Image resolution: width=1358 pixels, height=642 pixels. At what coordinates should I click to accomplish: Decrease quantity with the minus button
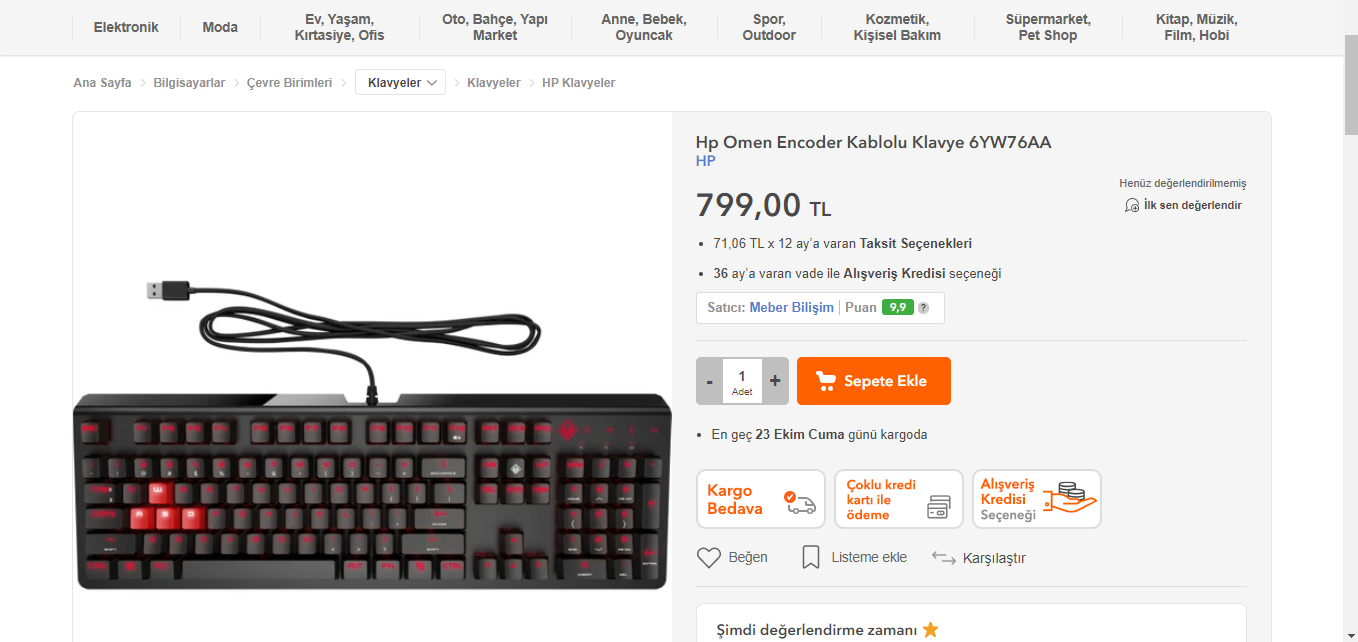click(x=710, y=381)
